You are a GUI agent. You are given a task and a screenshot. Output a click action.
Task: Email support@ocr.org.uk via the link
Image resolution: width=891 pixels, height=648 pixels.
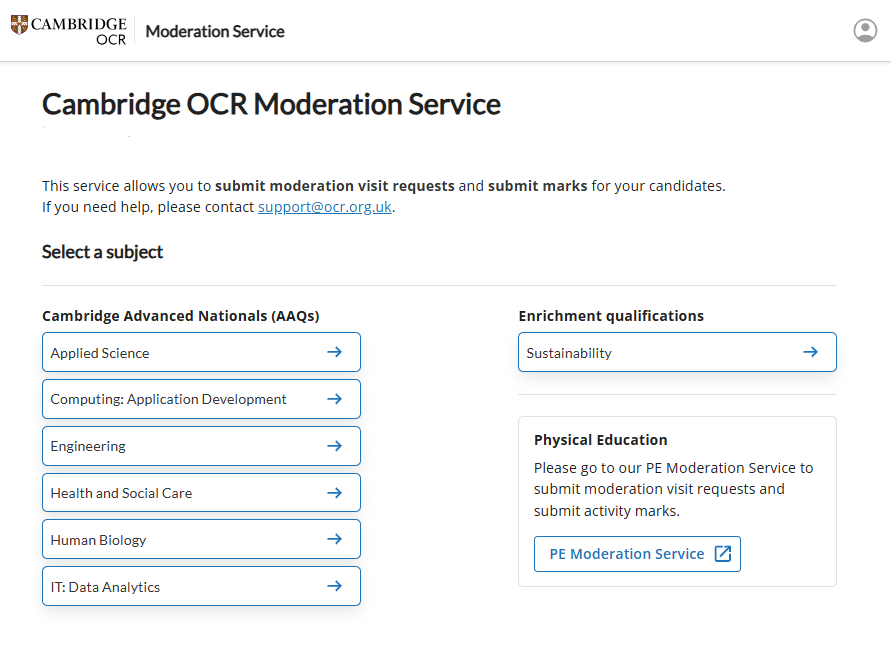[x=325, y=208]
